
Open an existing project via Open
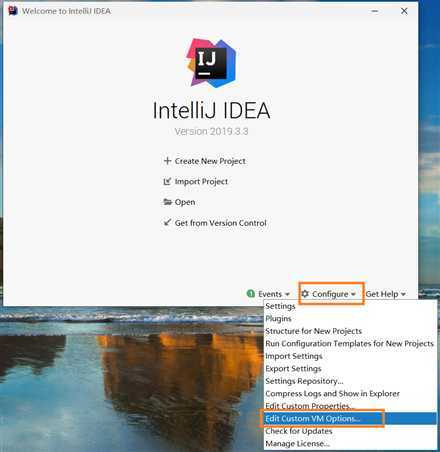tap(179, 202)
